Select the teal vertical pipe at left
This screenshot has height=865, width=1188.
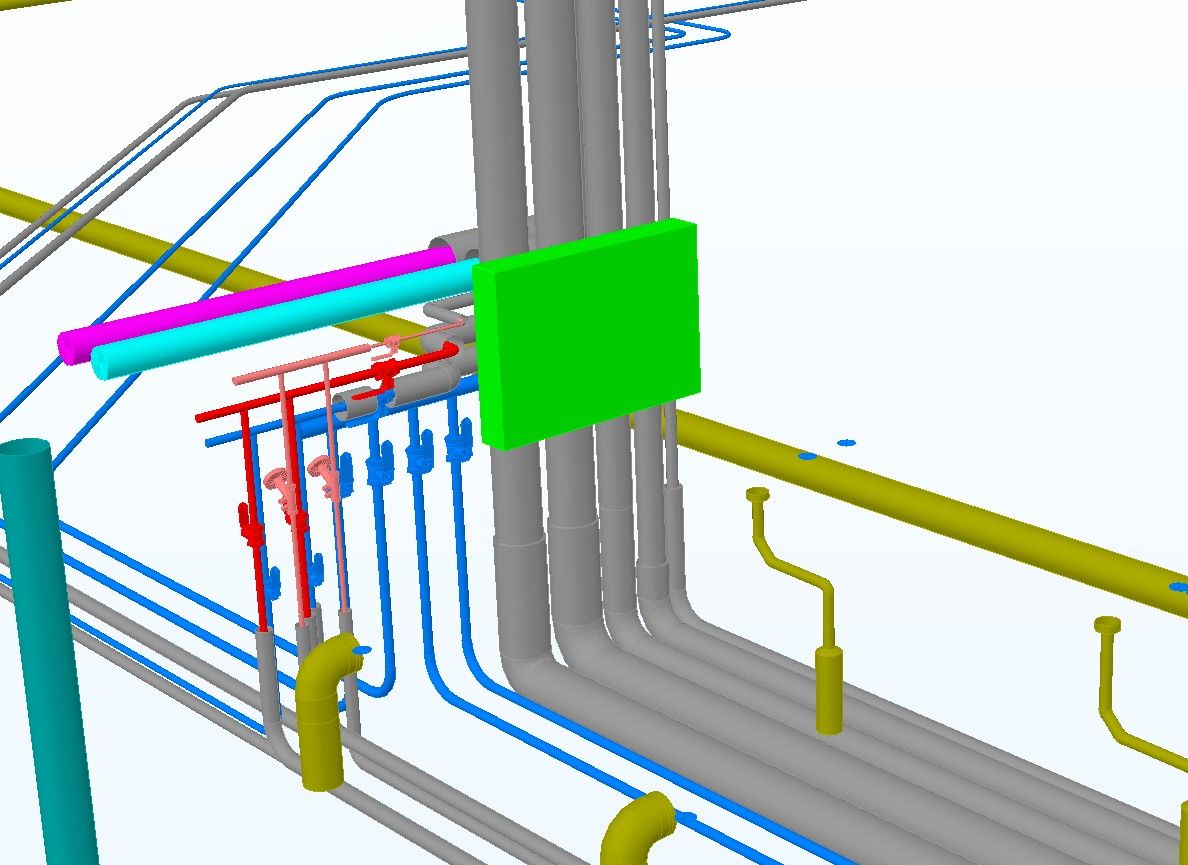(47, 650)
